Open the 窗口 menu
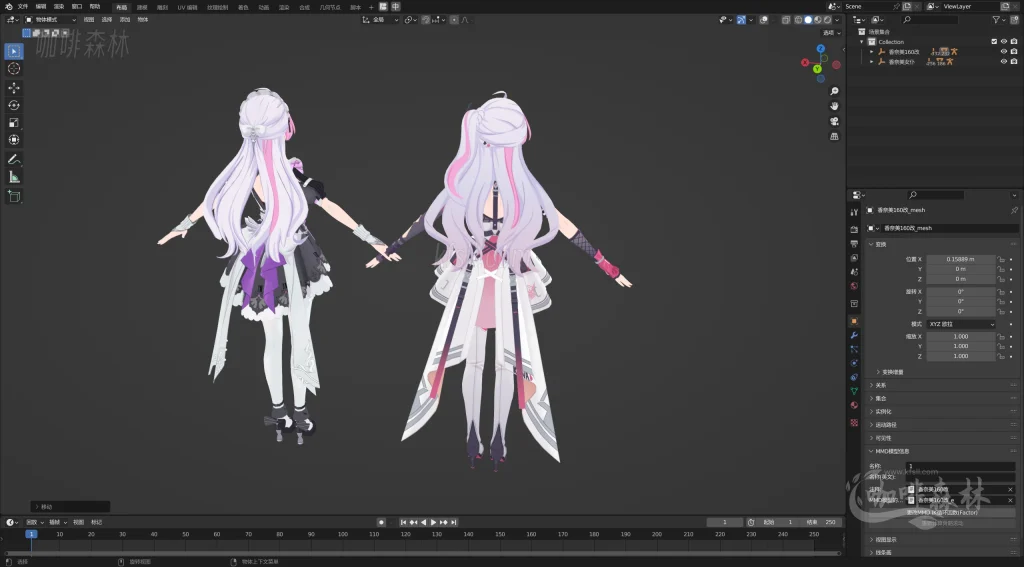 pos(77,7)
